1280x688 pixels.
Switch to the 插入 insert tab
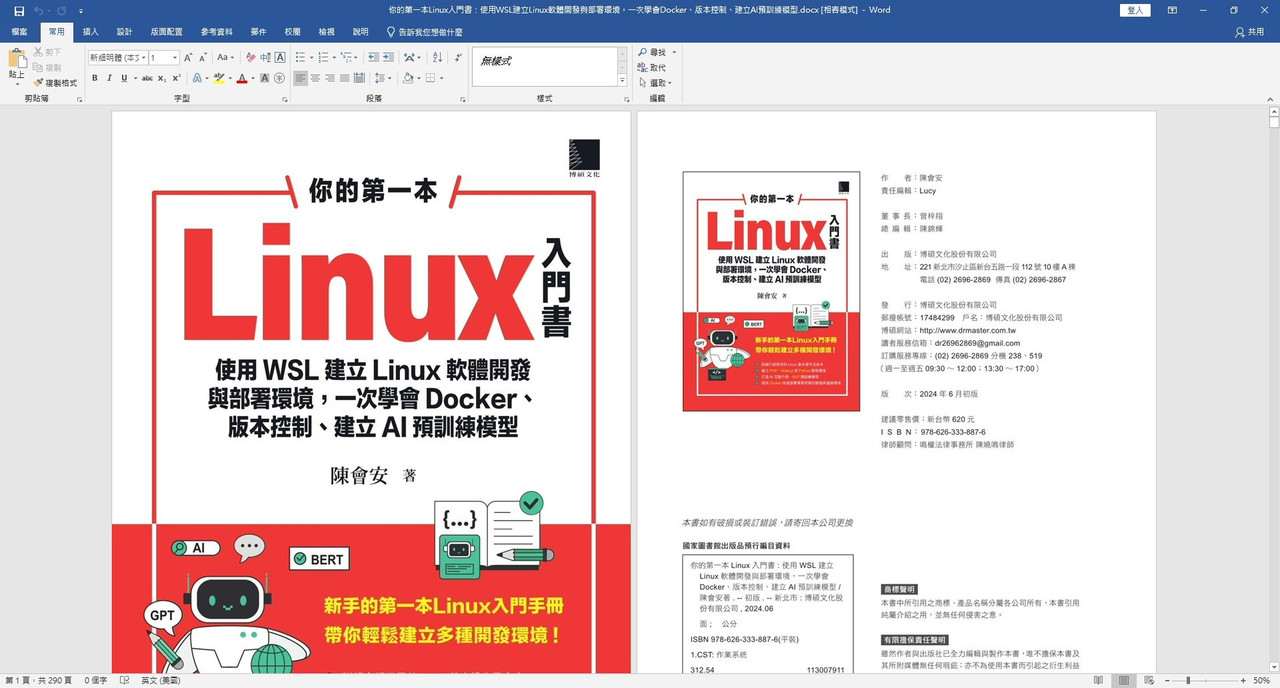[x=91, y=32]
